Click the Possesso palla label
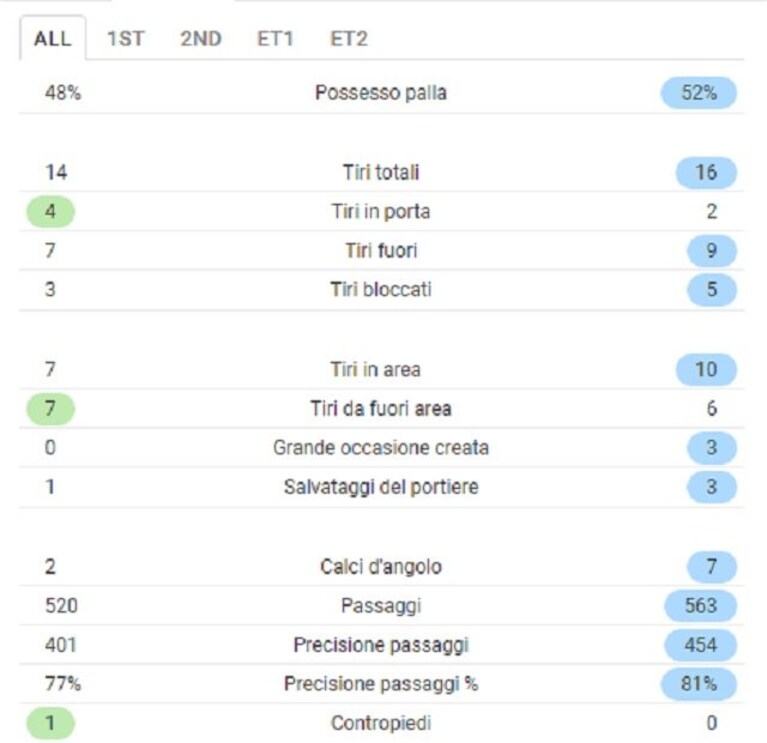The height and width of the screenshot is (743, 767). pos(381,92)
